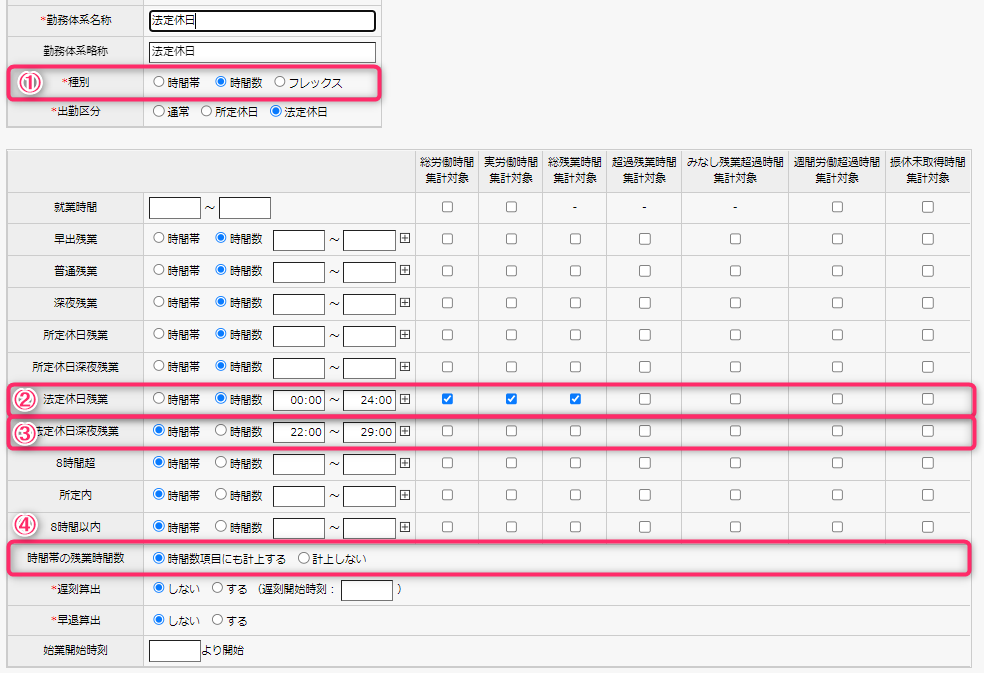Click the plus icon in 所定内 row
The image size is (984, 673).
click(405, 495)
